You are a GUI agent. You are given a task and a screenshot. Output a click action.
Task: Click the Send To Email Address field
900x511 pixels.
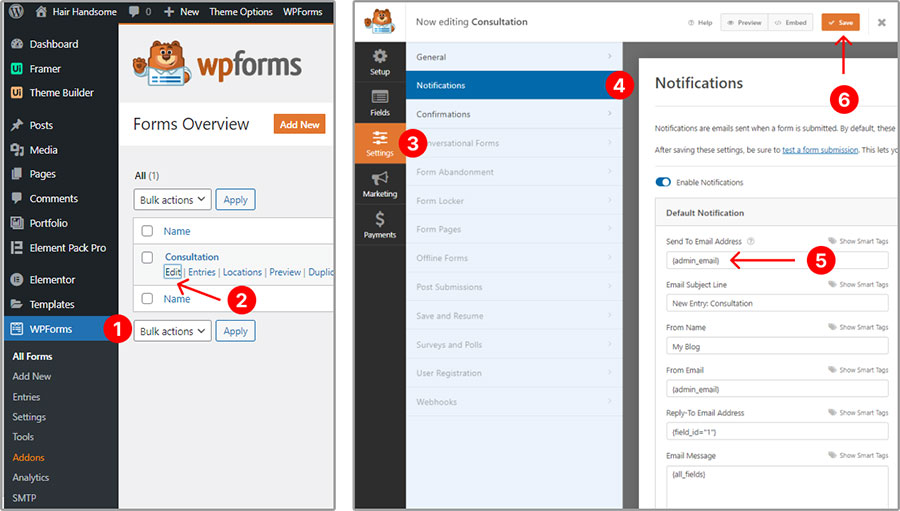click(776, 260)
